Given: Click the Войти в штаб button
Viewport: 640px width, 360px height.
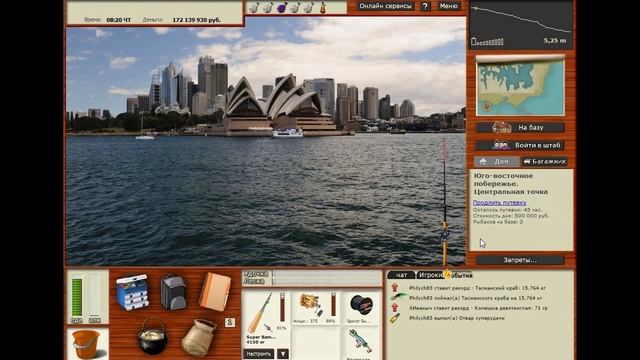Looking at the screenshot, I should (520, 145).
